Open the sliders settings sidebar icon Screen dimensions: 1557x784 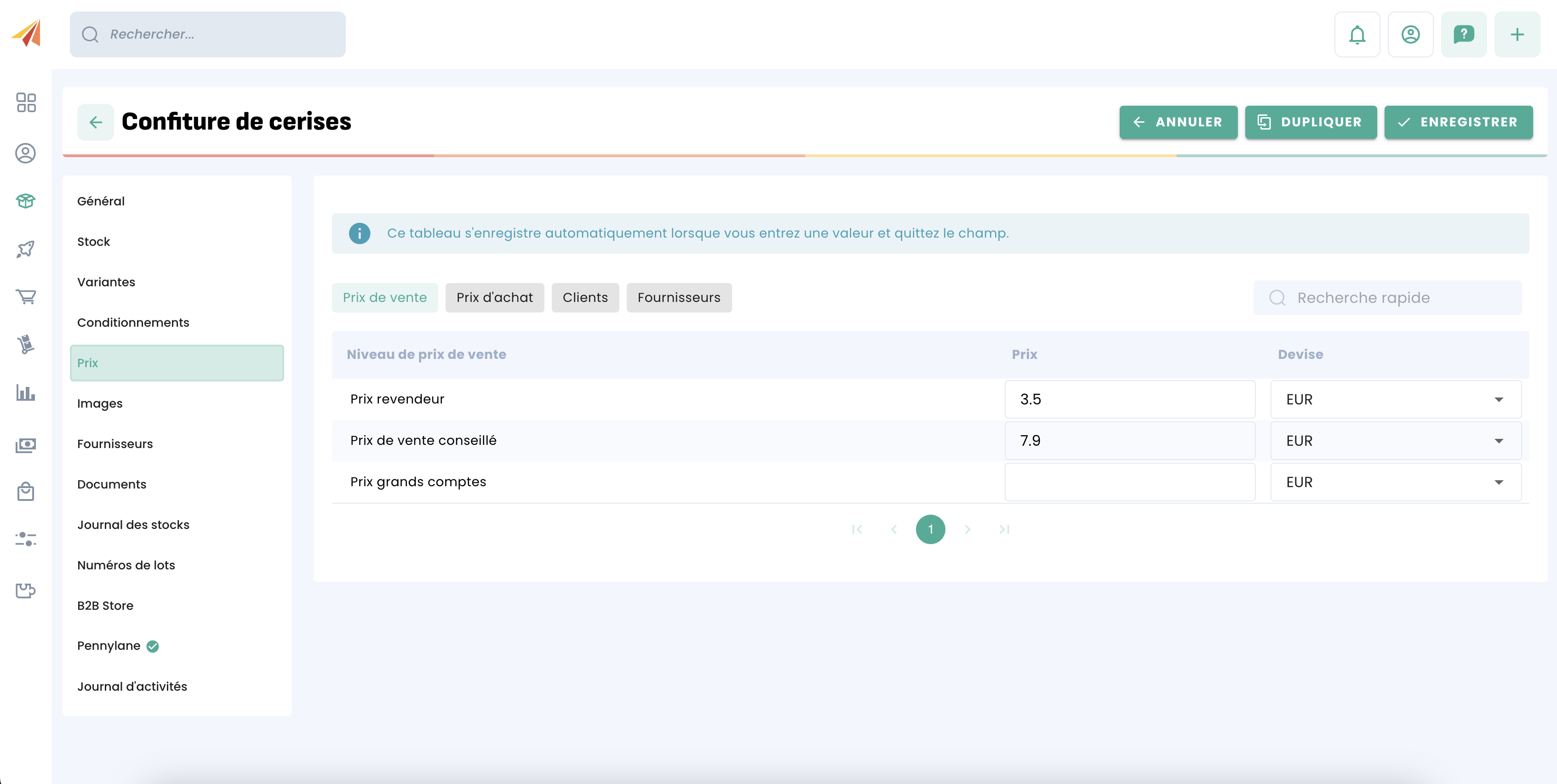coord(25,539)
